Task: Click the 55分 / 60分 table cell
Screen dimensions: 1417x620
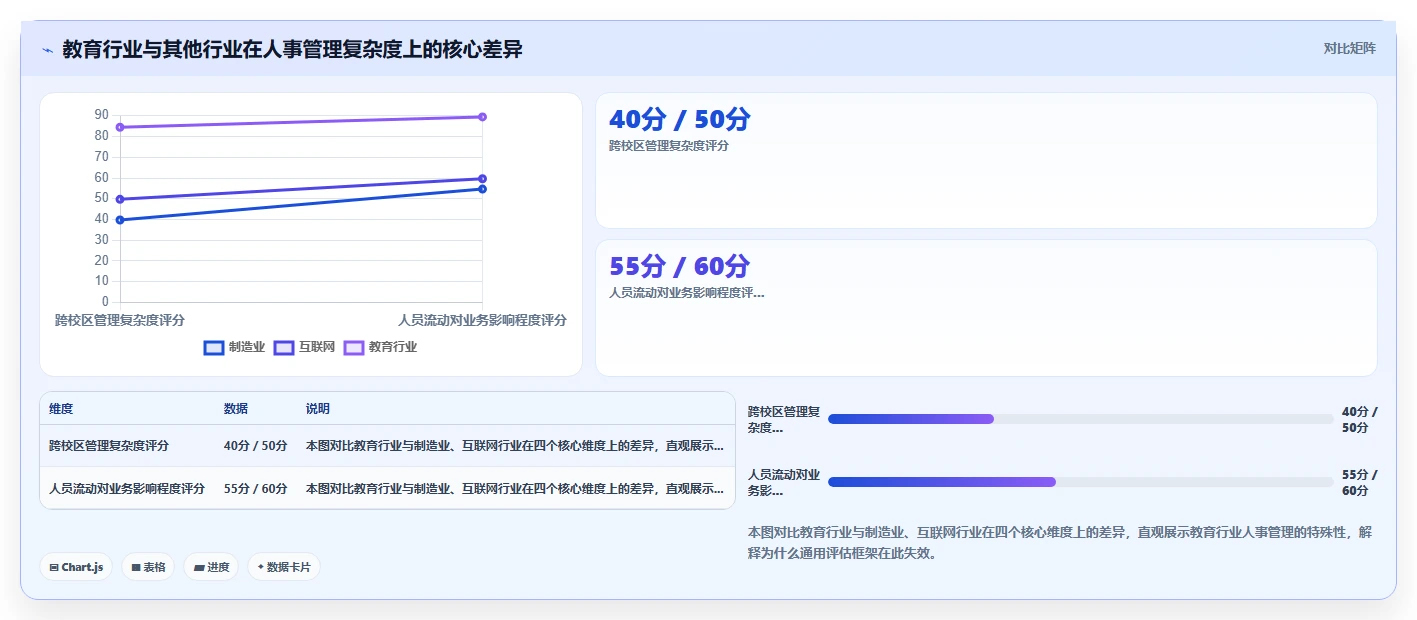Action: [256, 489]
